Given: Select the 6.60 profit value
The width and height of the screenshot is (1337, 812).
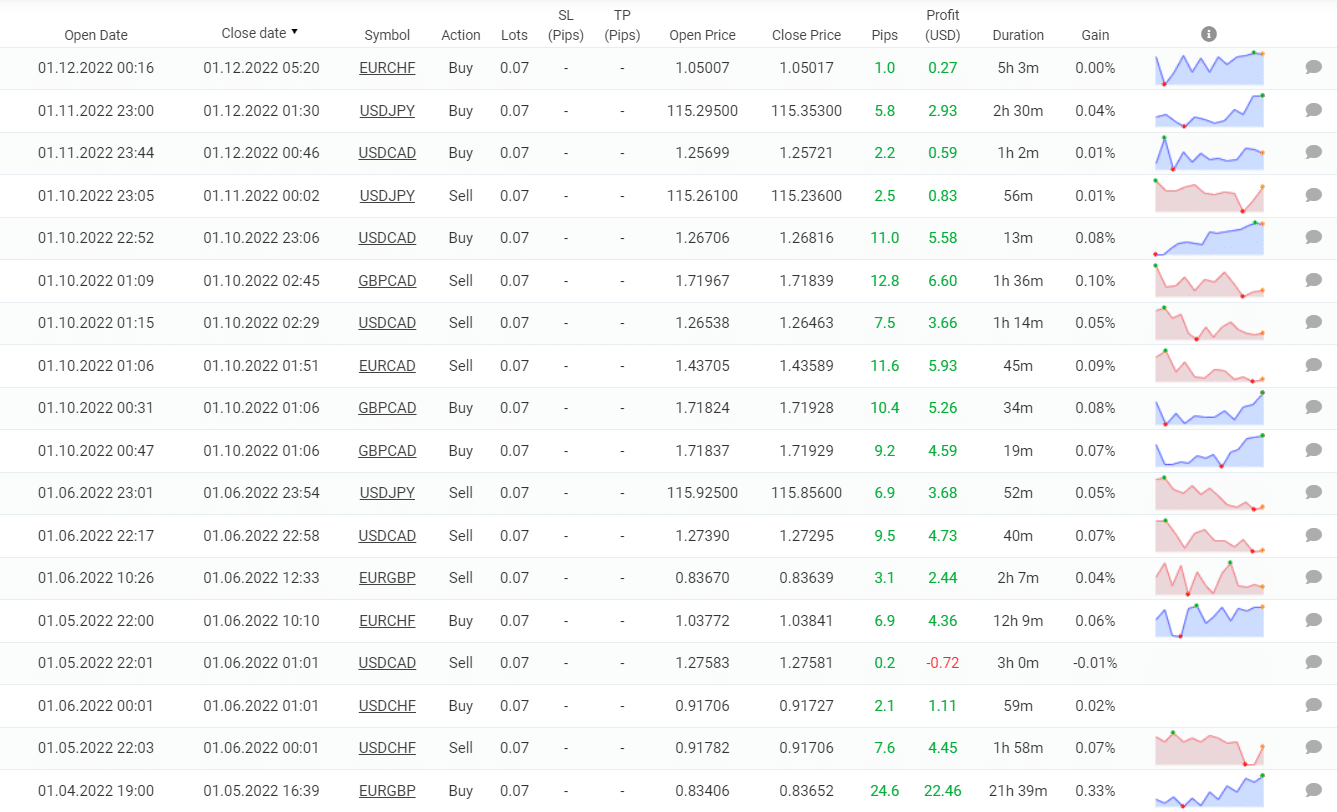Looking at the screenshot, I should pyautogui.click(x=943, y=281).
